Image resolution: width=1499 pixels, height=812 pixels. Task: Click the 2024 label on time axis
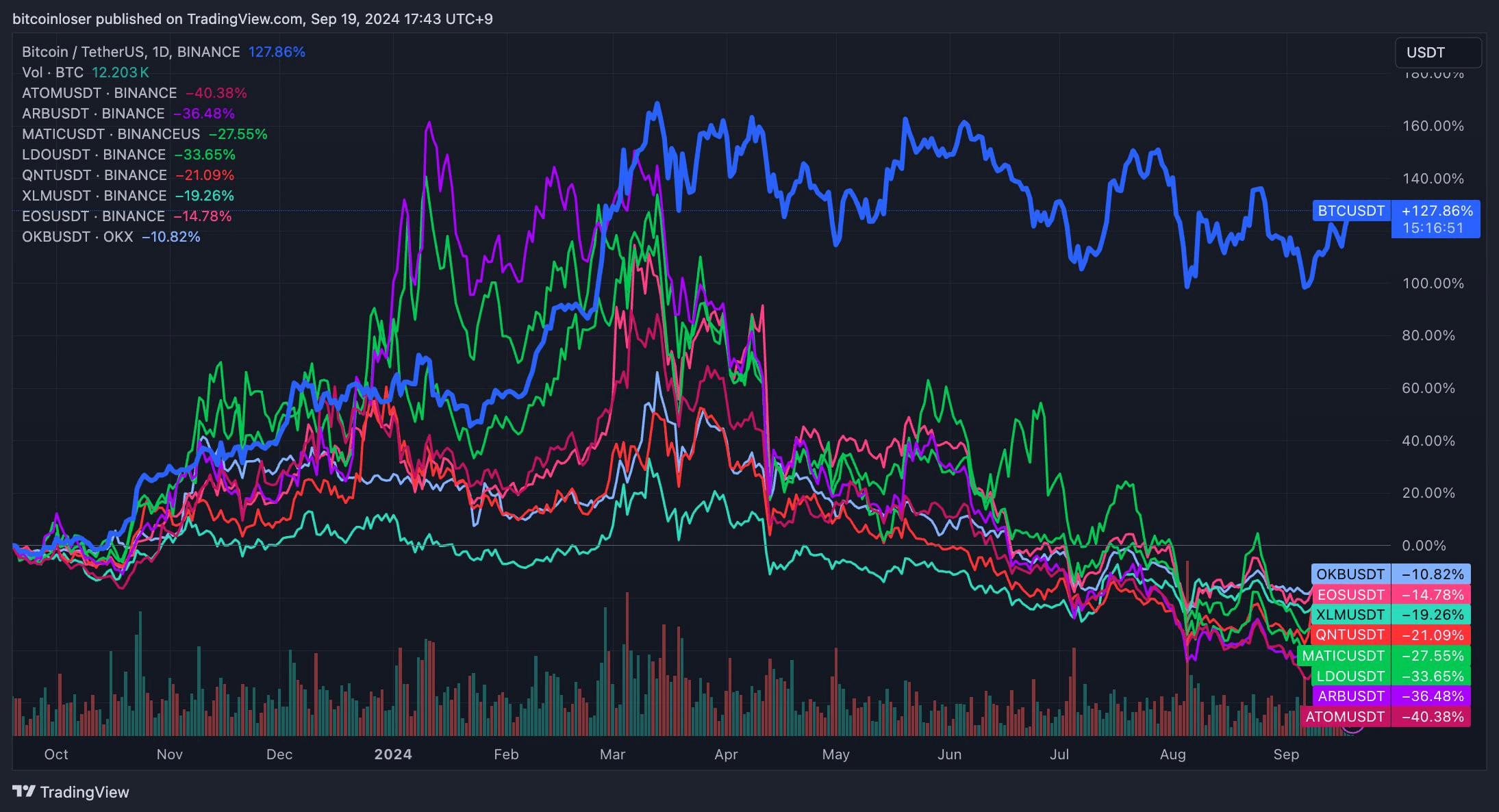(x=393, y=754)
